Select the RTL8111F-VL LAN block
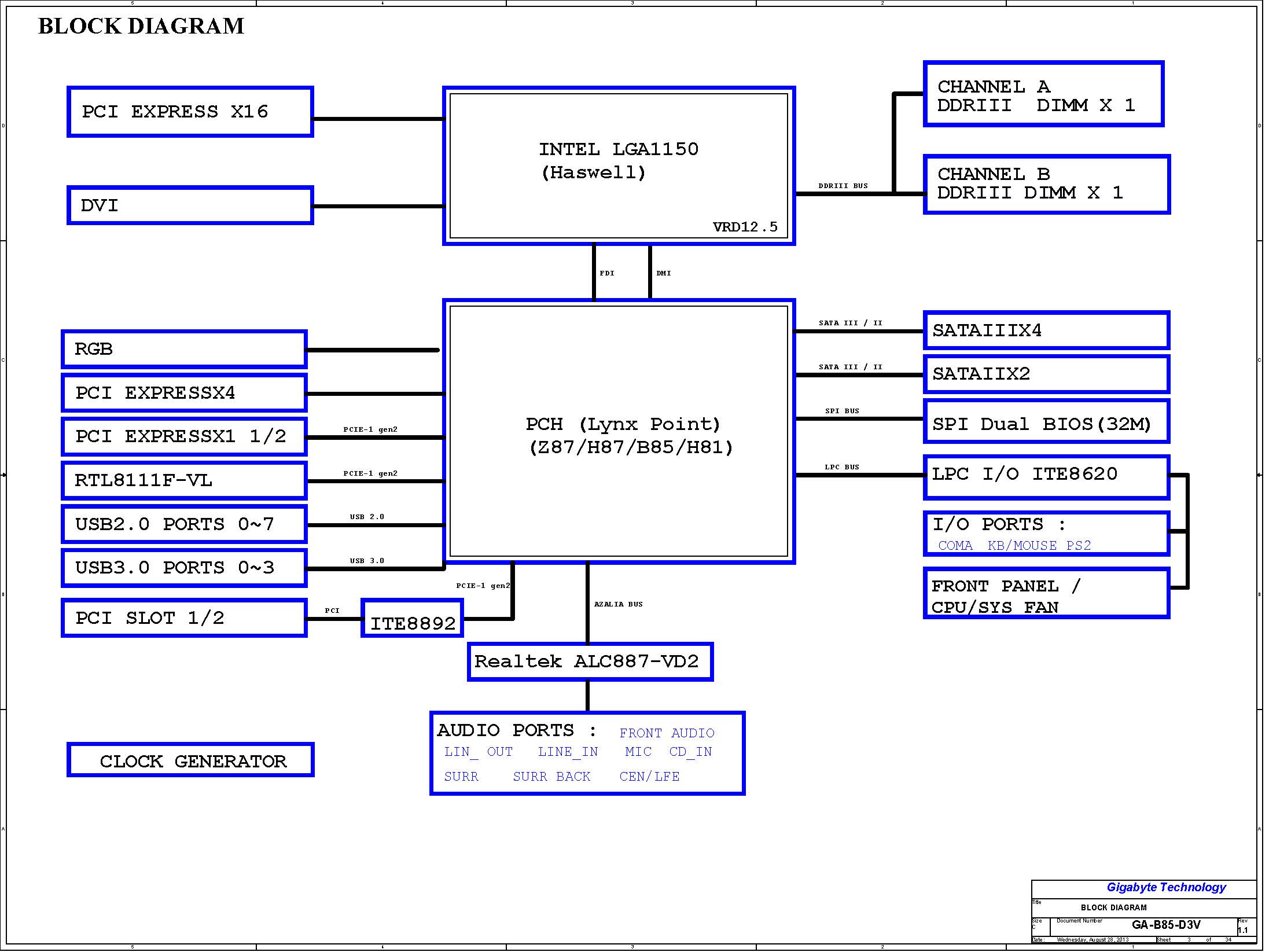The height and width of the screenshot is (952, 1269). tap(184, 480)
